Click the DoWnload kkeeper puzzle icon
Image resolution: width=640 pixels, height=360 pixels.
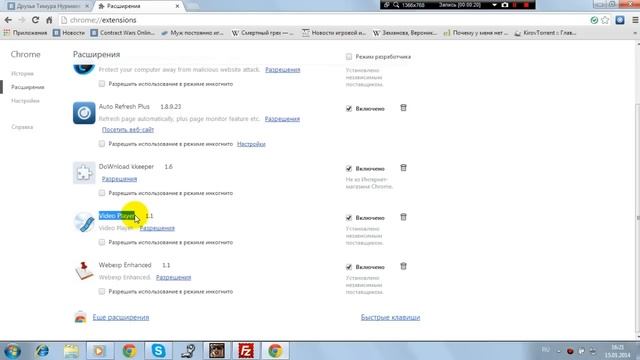84,173
